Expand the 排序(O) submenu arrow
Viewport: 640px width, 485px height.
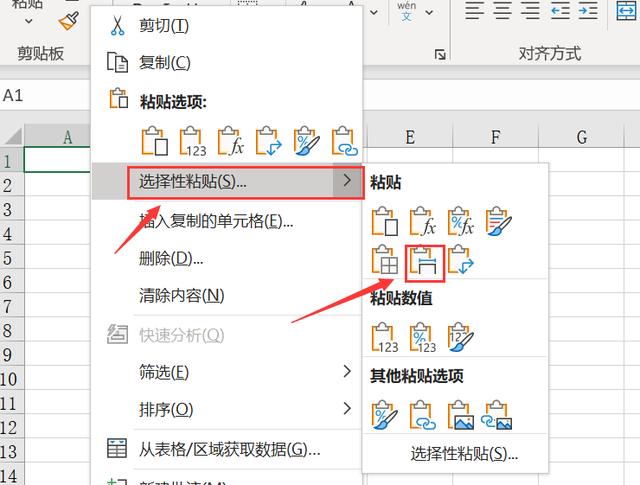[347, 408]
